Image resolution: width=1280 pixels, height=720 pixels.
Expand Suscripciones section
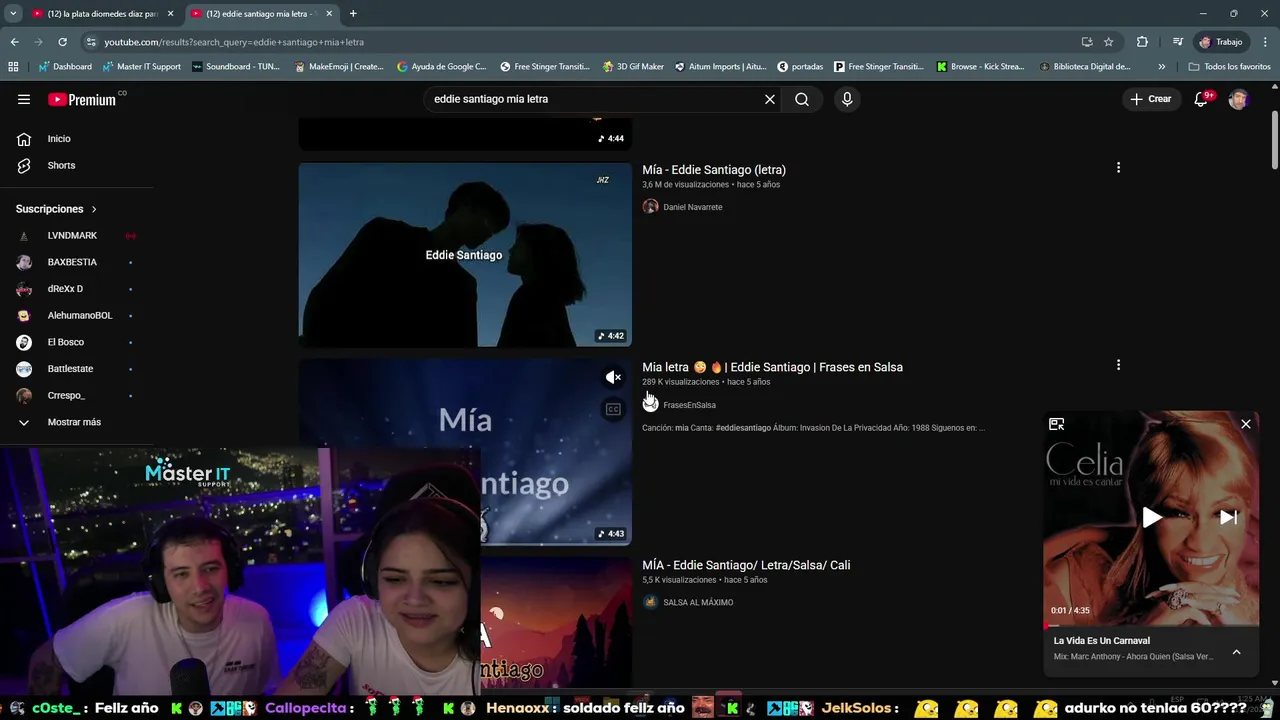[x=56, y=209]
